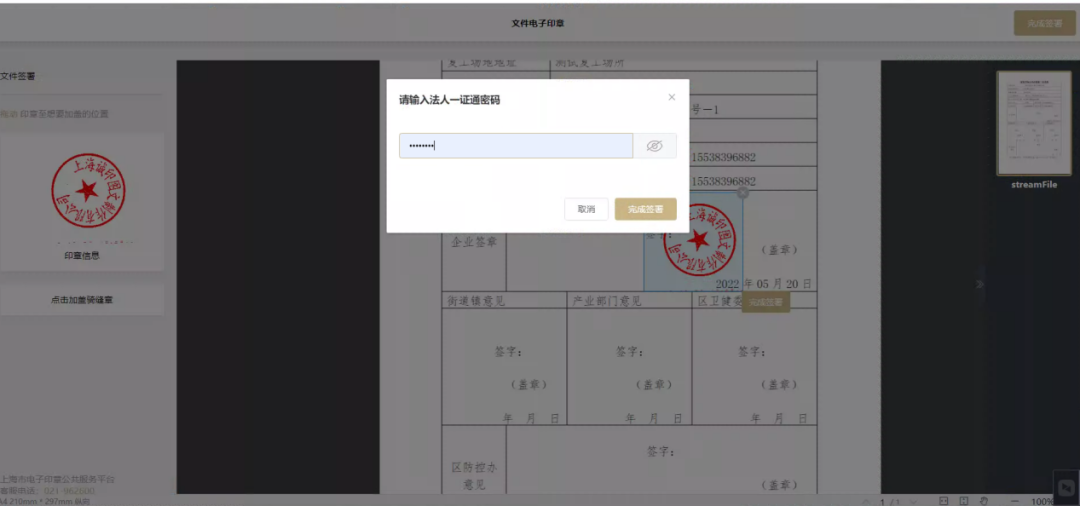Confirm signing with dialog 完成签署 button
Screen dimensions: 1080x506
[x=645, y=209]
